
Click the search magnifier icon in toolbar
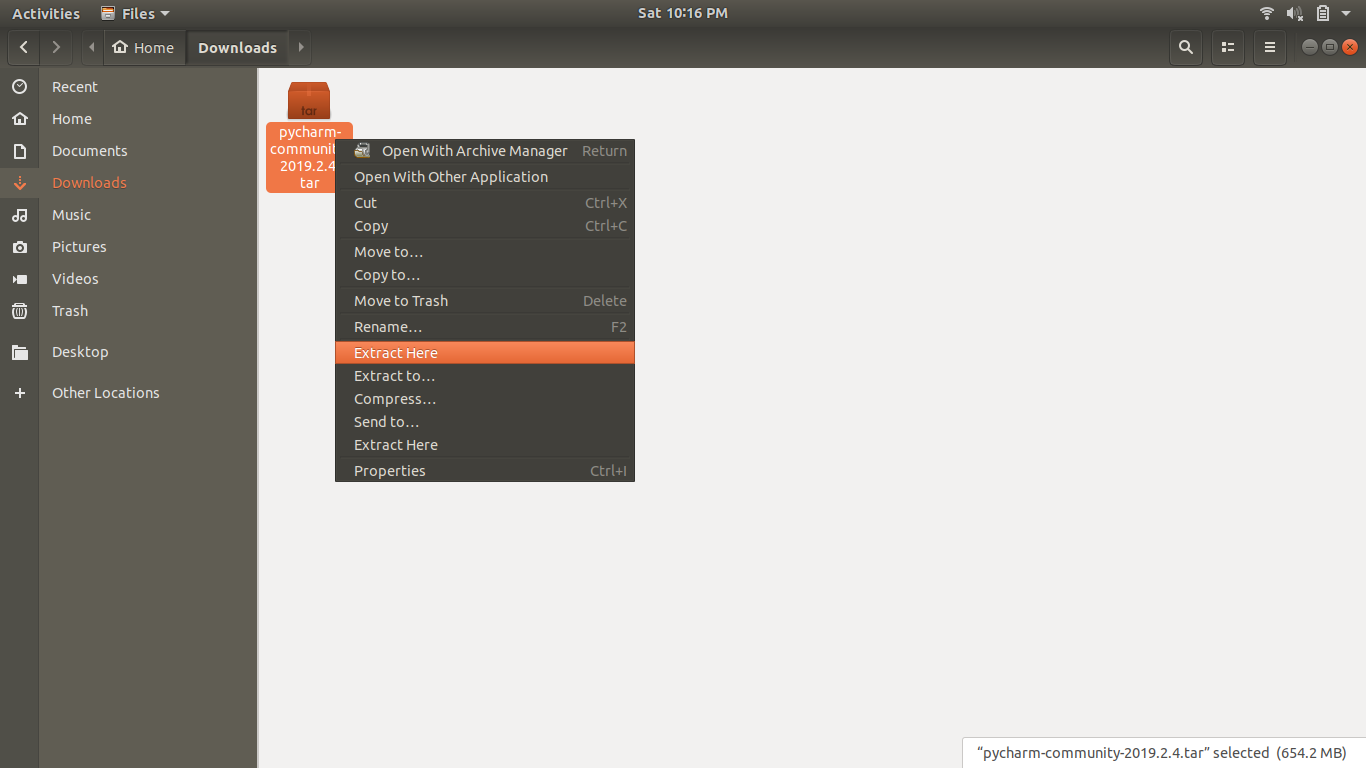pos(1185,47)
